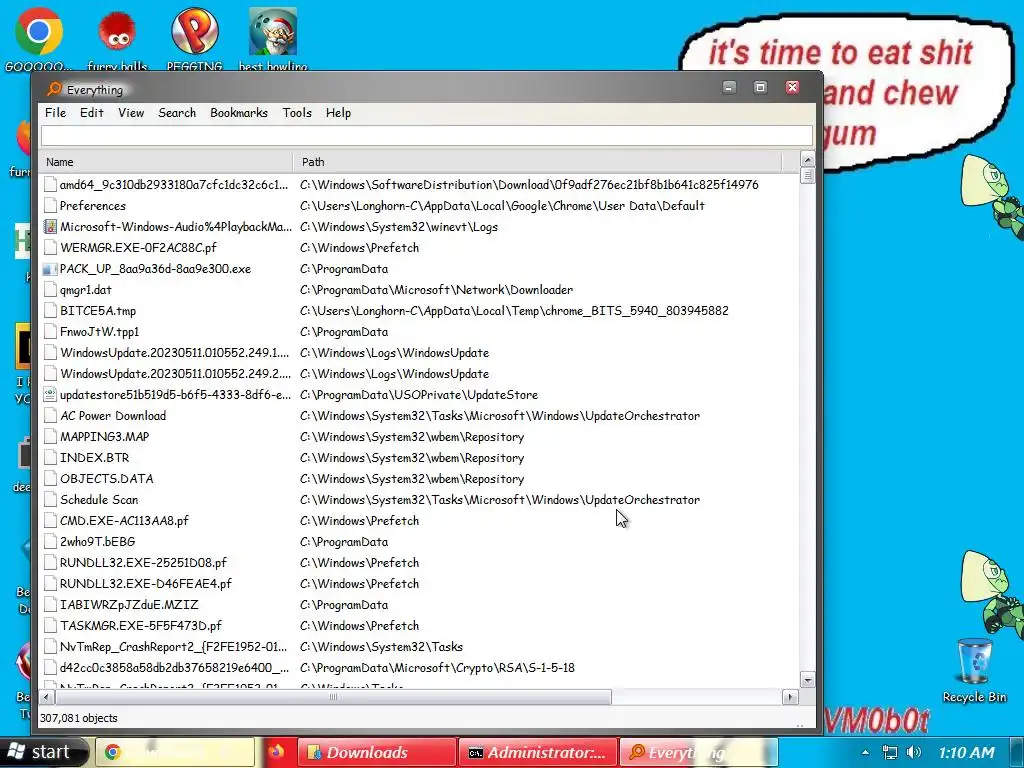
Task: Click the file icon next to Preferences
Action: [x=50, y=206]
